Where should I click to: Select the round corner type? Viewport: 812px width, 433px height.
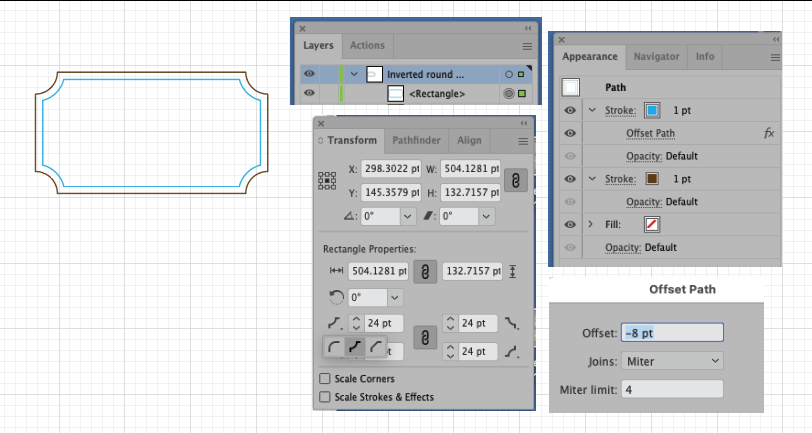pos(334,347)
